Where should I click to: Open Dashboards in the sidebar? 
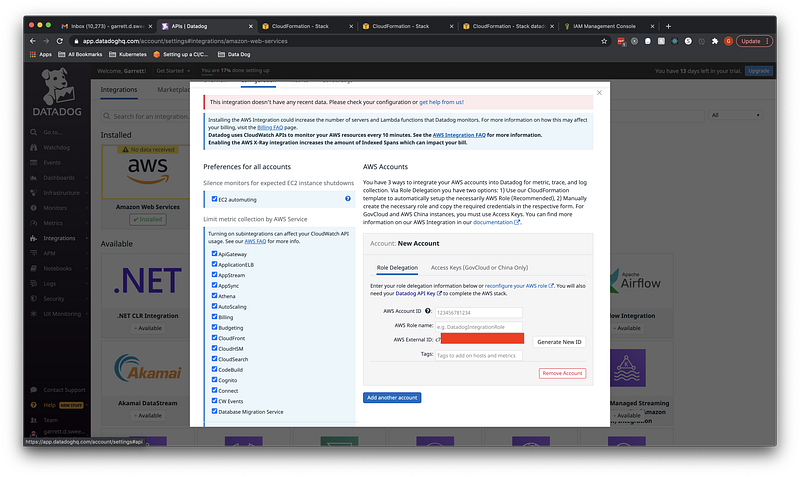pyautogui.click(x=59, y=178)
